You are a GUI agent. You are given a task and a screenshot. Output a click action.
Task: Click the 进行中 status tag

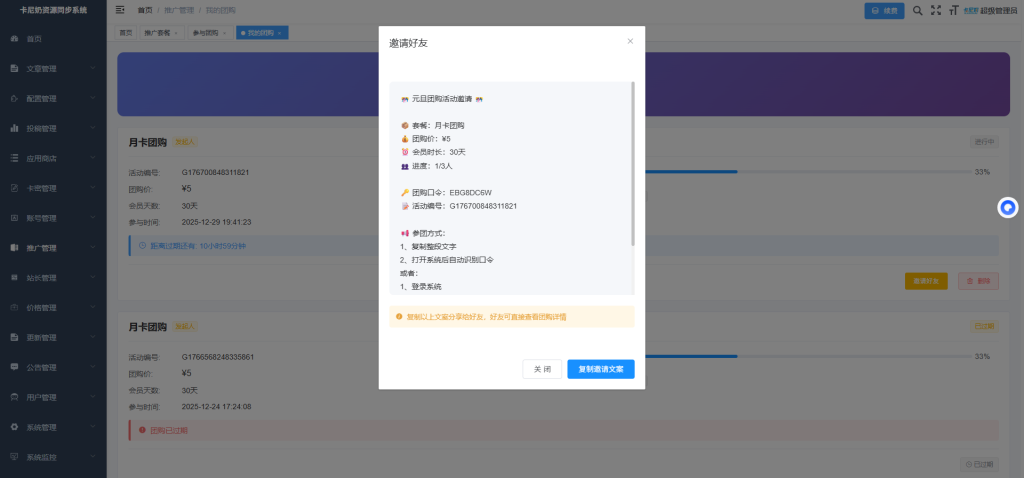pyautogui.click(x=984, y=142)
